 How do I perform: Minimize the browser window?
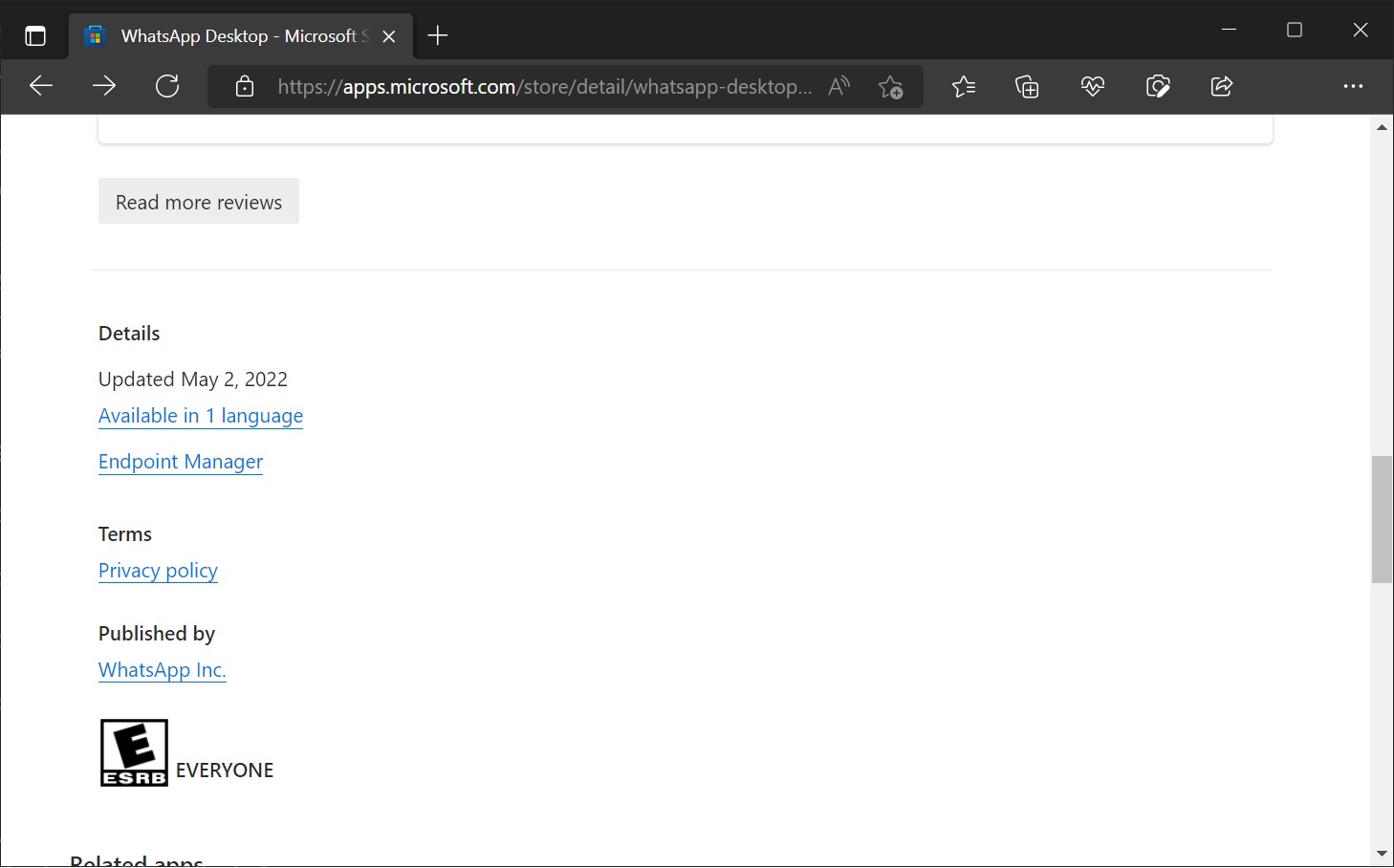tap(1230, 30)
